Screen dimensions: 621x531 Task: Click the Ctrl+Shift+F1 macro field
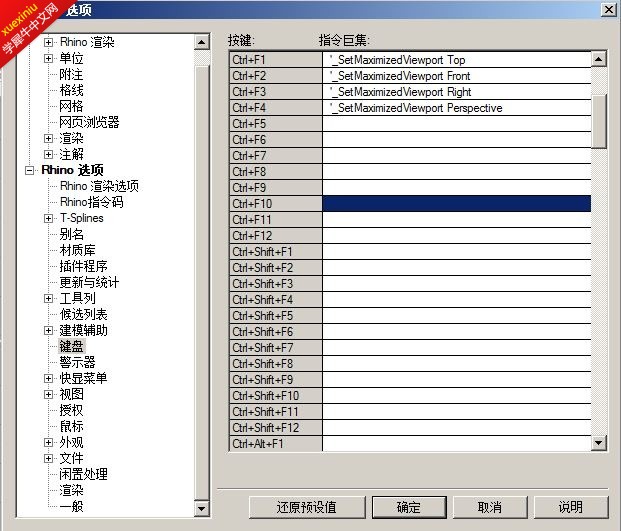(x=457, y=252)
